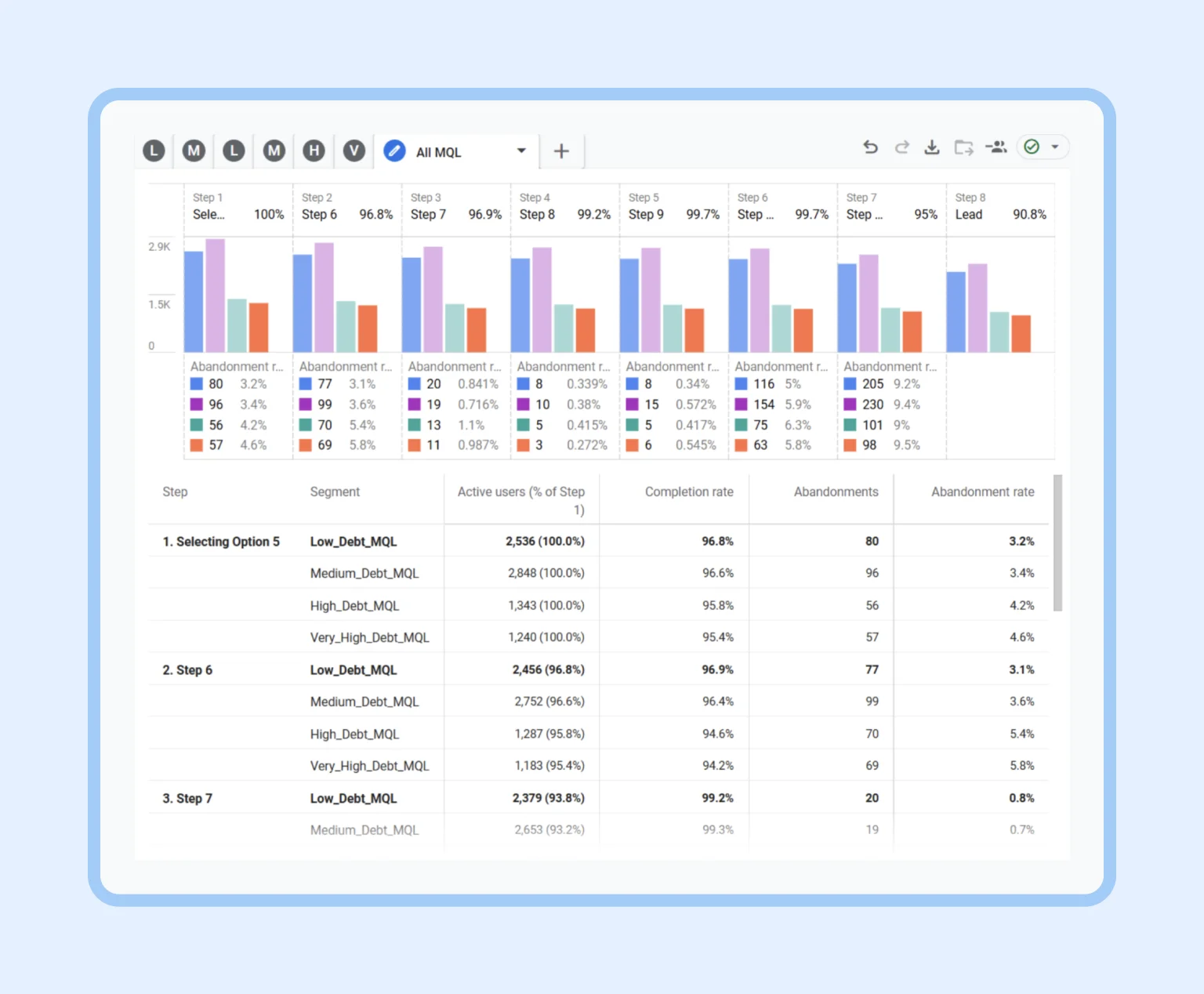Screen dimensions: 1204x994
Task: Click the green saved-status checkmark
Action: point(1032,147)
